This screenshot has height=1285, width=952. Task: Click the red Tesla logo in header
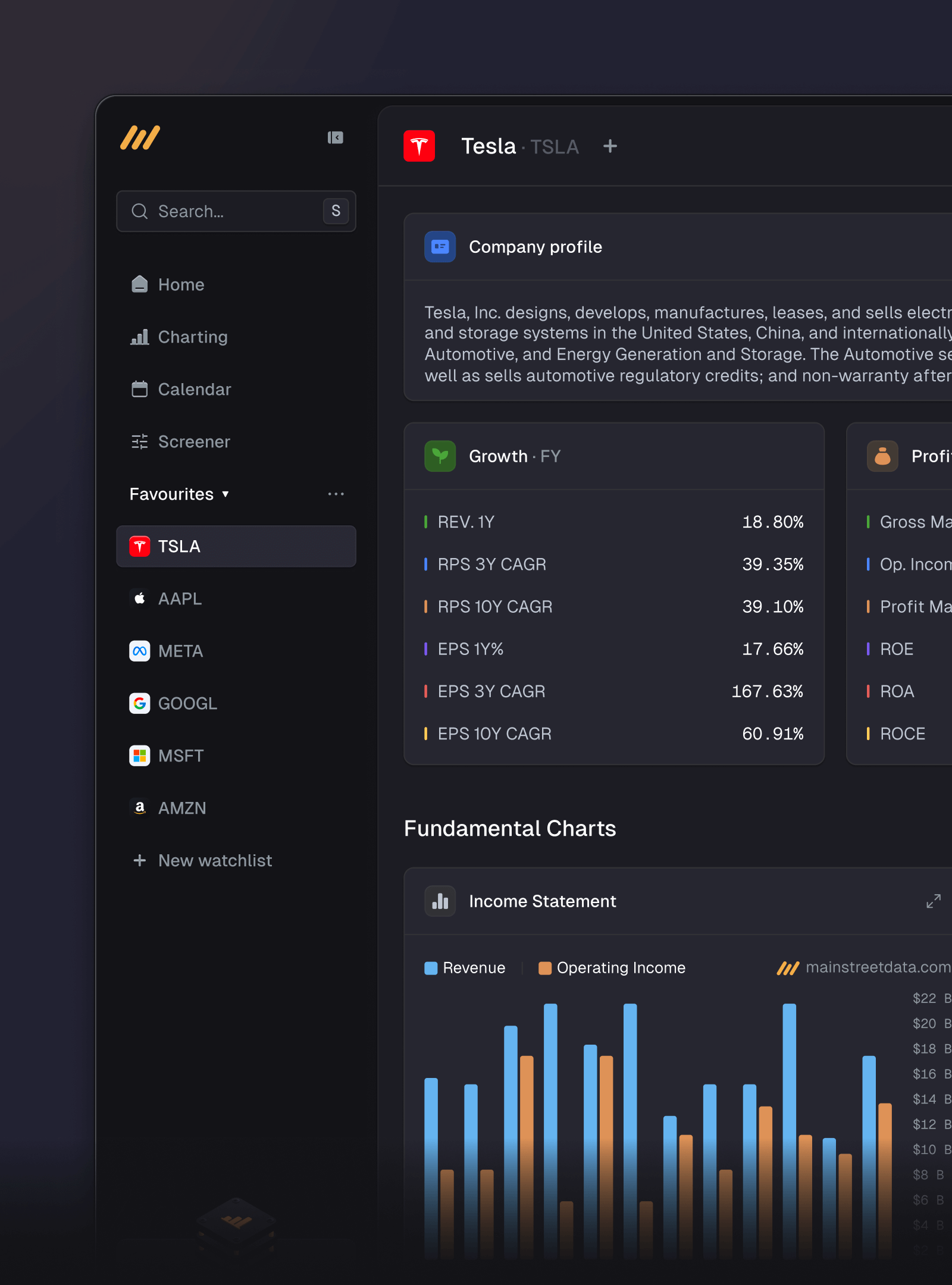pyautogui.click(x=419, y=146)
